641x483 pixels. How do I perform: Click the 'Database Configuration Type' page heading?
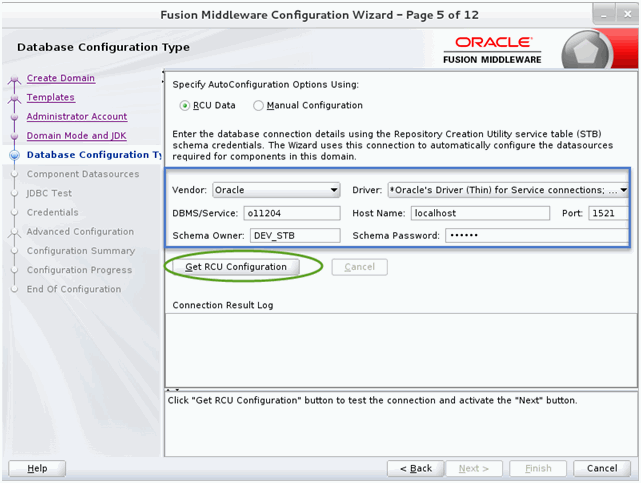pyautogui.click(x=103, y=47)
